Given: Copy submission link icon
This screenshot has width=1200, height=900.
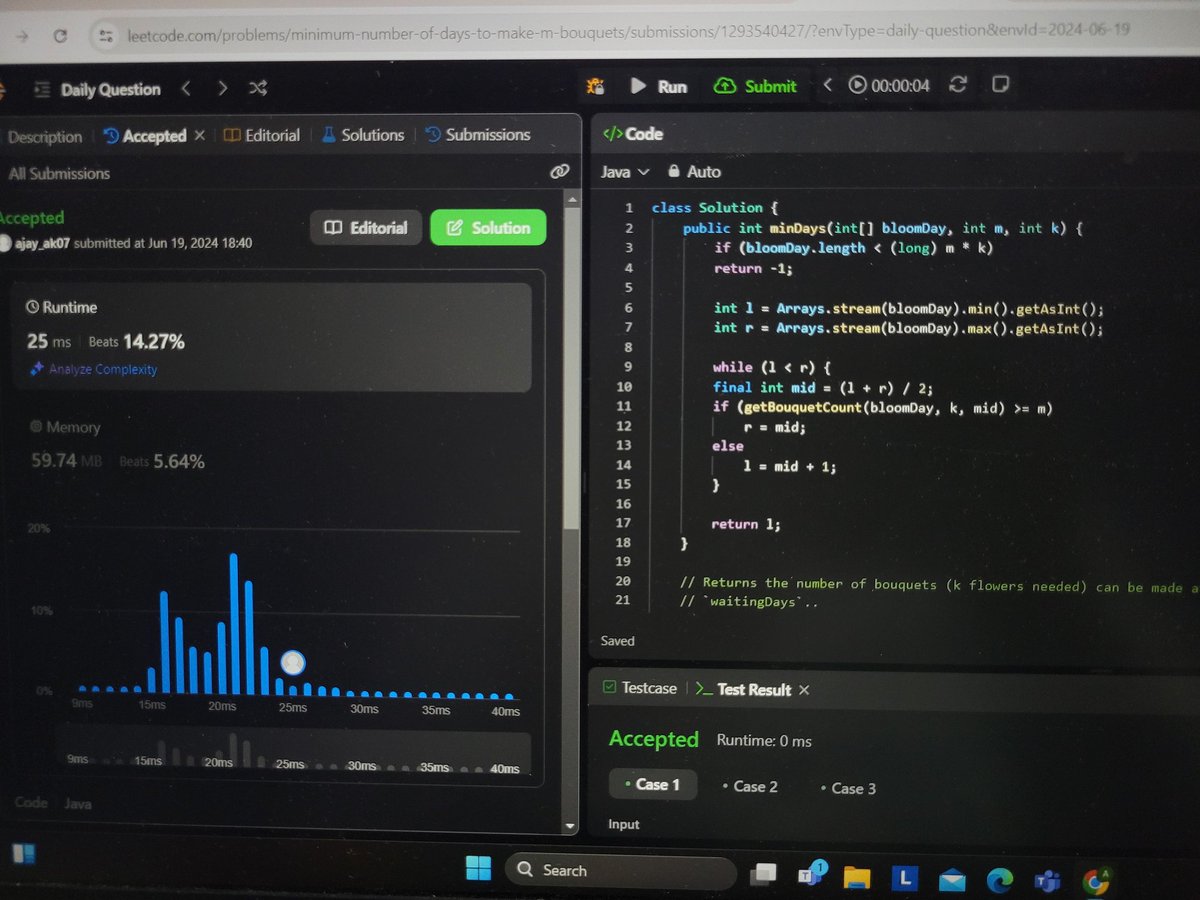Looking at the screenshot, I should coord(559,172).
